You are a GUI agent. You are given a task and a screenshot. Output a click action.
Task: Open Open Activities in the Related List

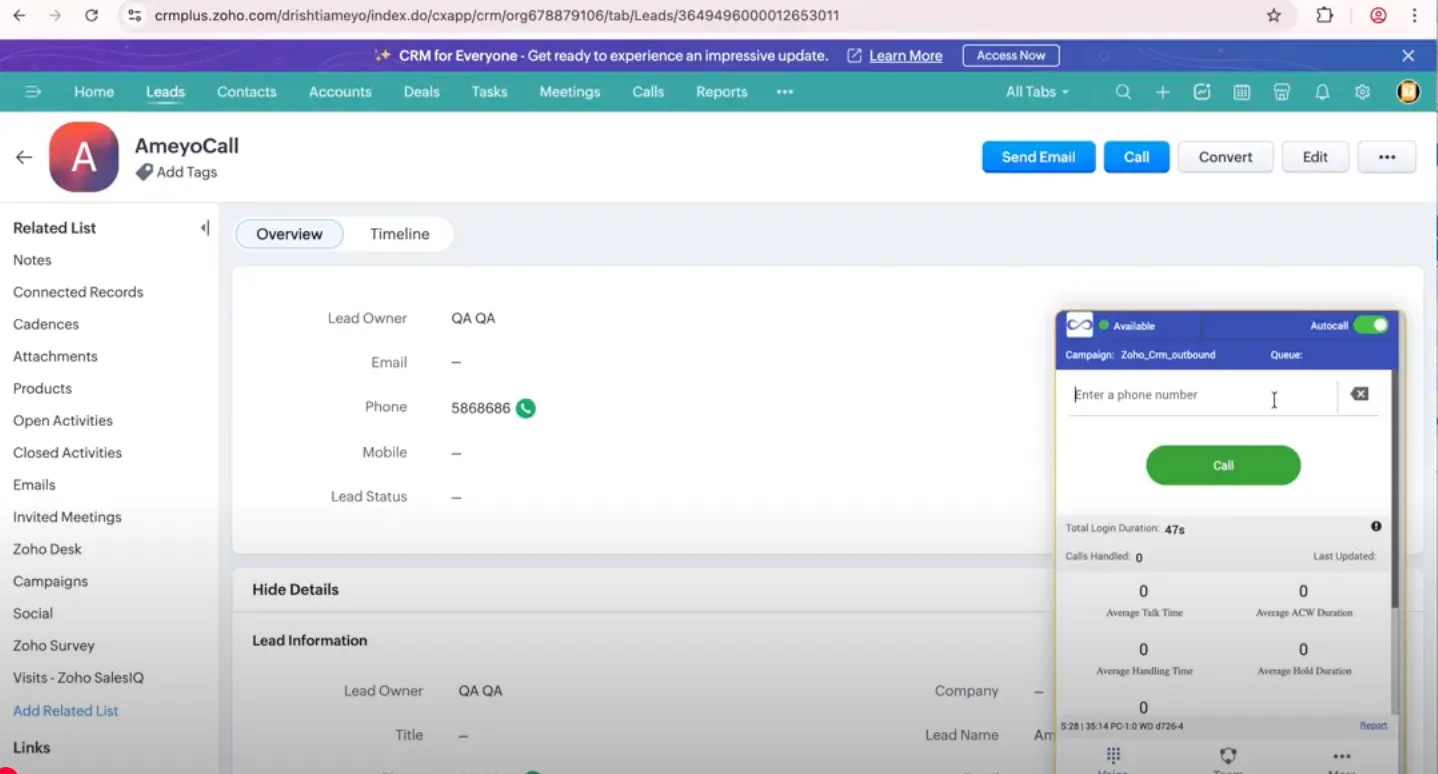(63, 421)
